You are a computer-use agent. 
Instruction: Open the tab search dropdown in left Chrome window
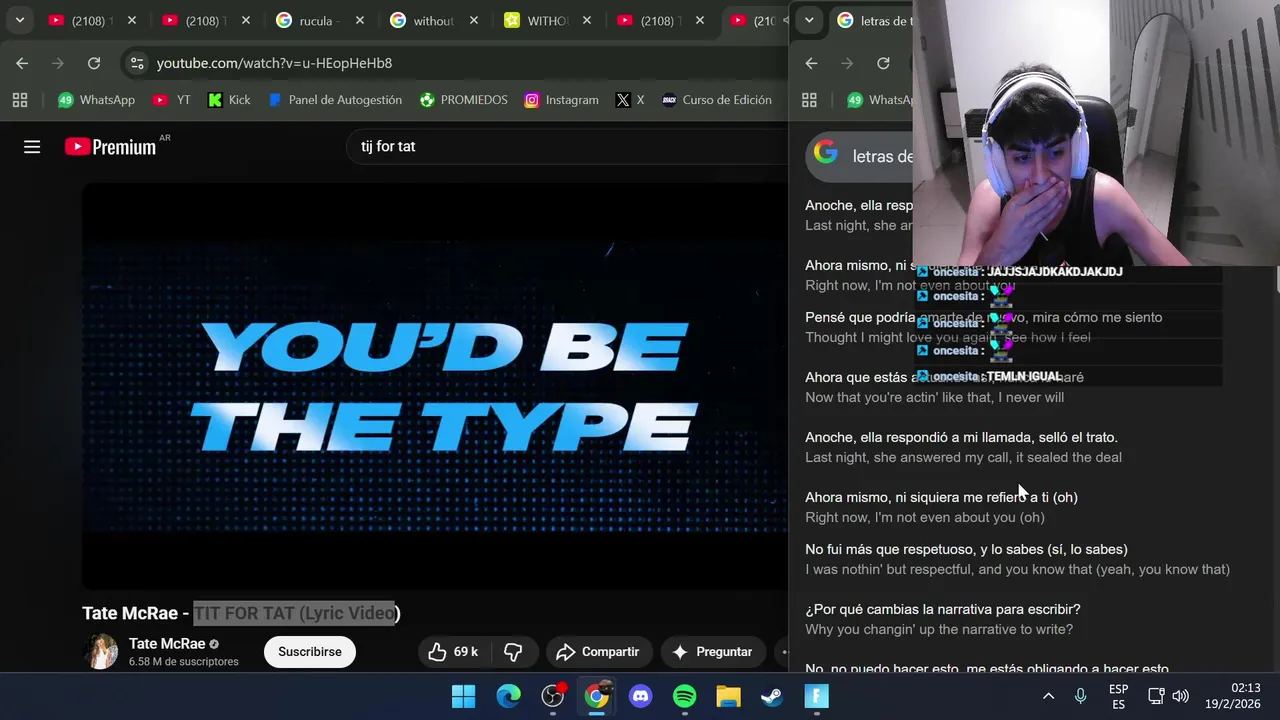pos(19,20)
